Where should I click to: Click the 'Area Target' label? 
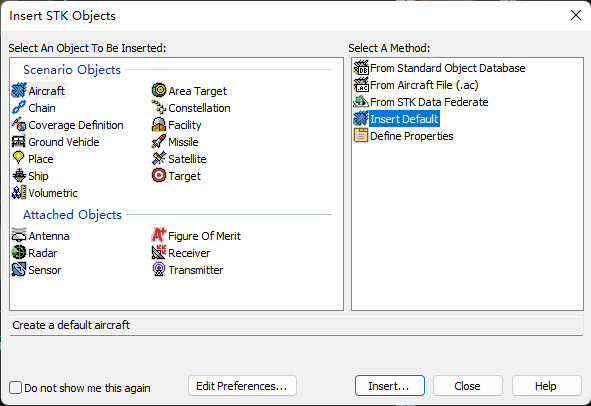pyautogui.click(x=198, y=91)
